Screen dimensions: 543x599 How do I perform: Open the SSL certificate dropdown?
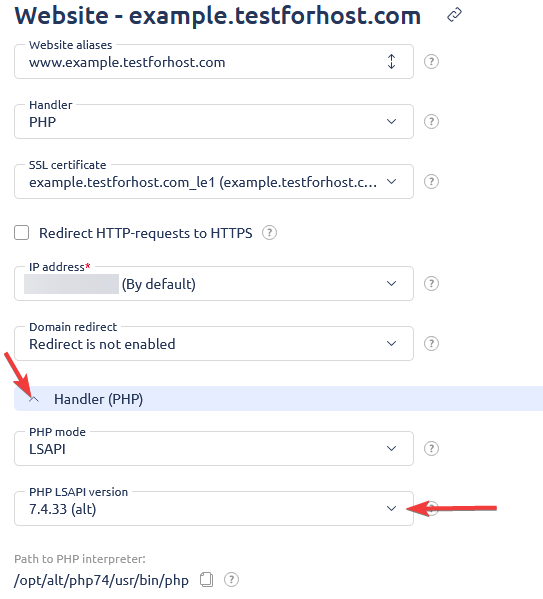pos(214,181)
